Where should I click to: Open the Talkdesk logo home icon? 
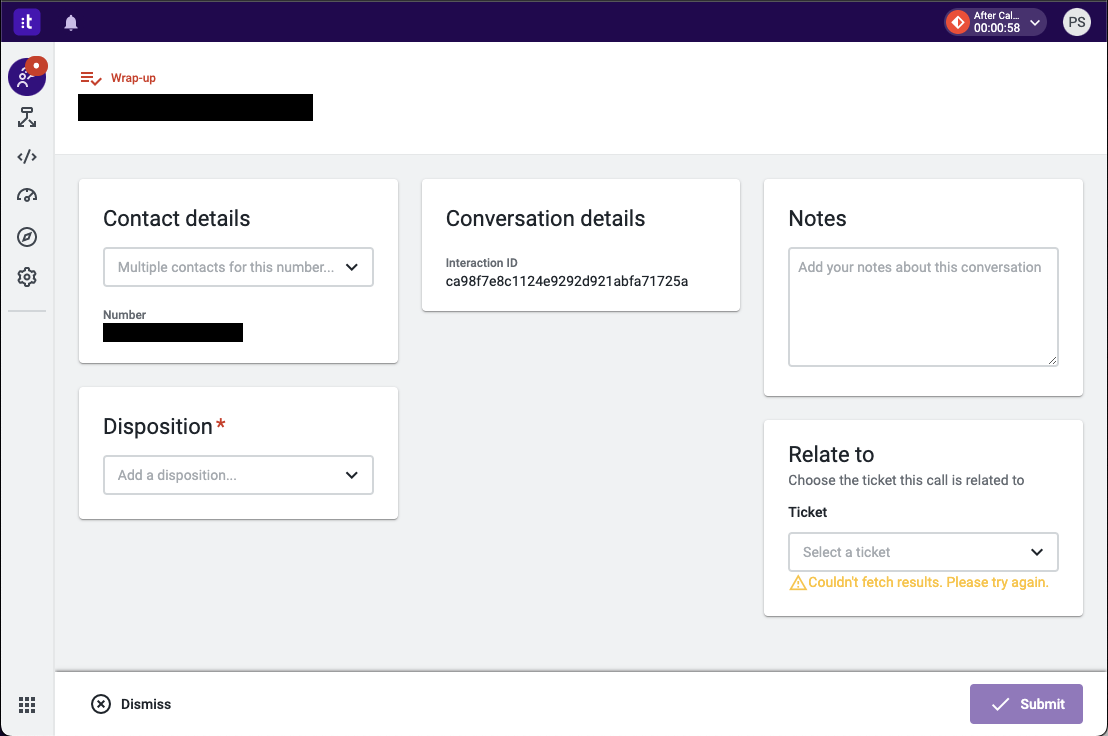coord(27,22)
